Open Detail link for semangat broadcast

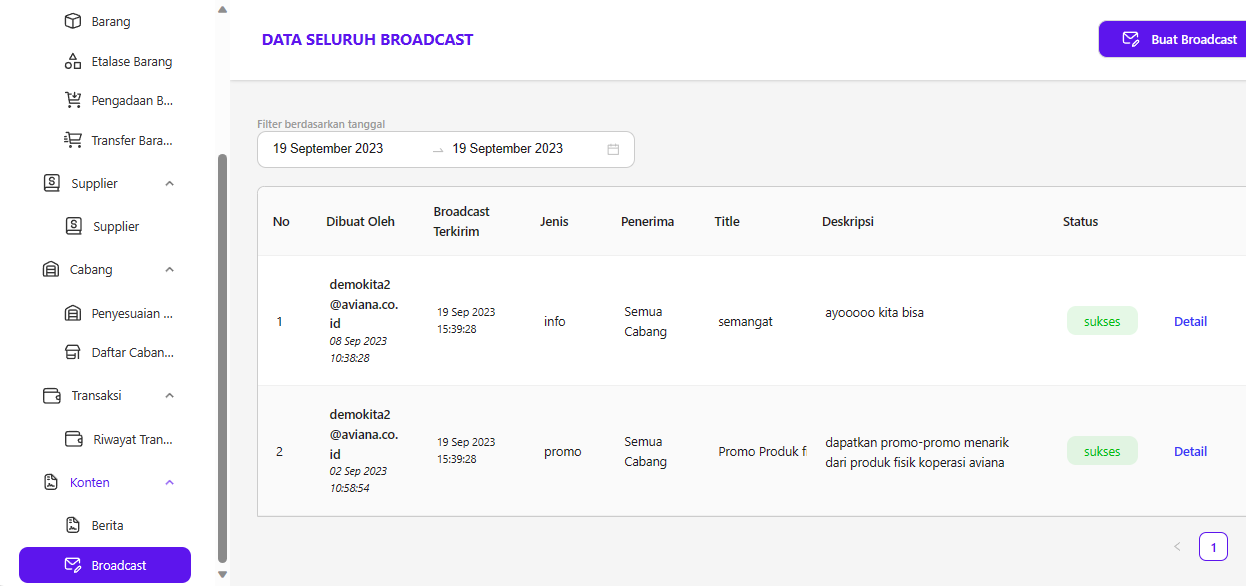click(x=1190, y=321)
